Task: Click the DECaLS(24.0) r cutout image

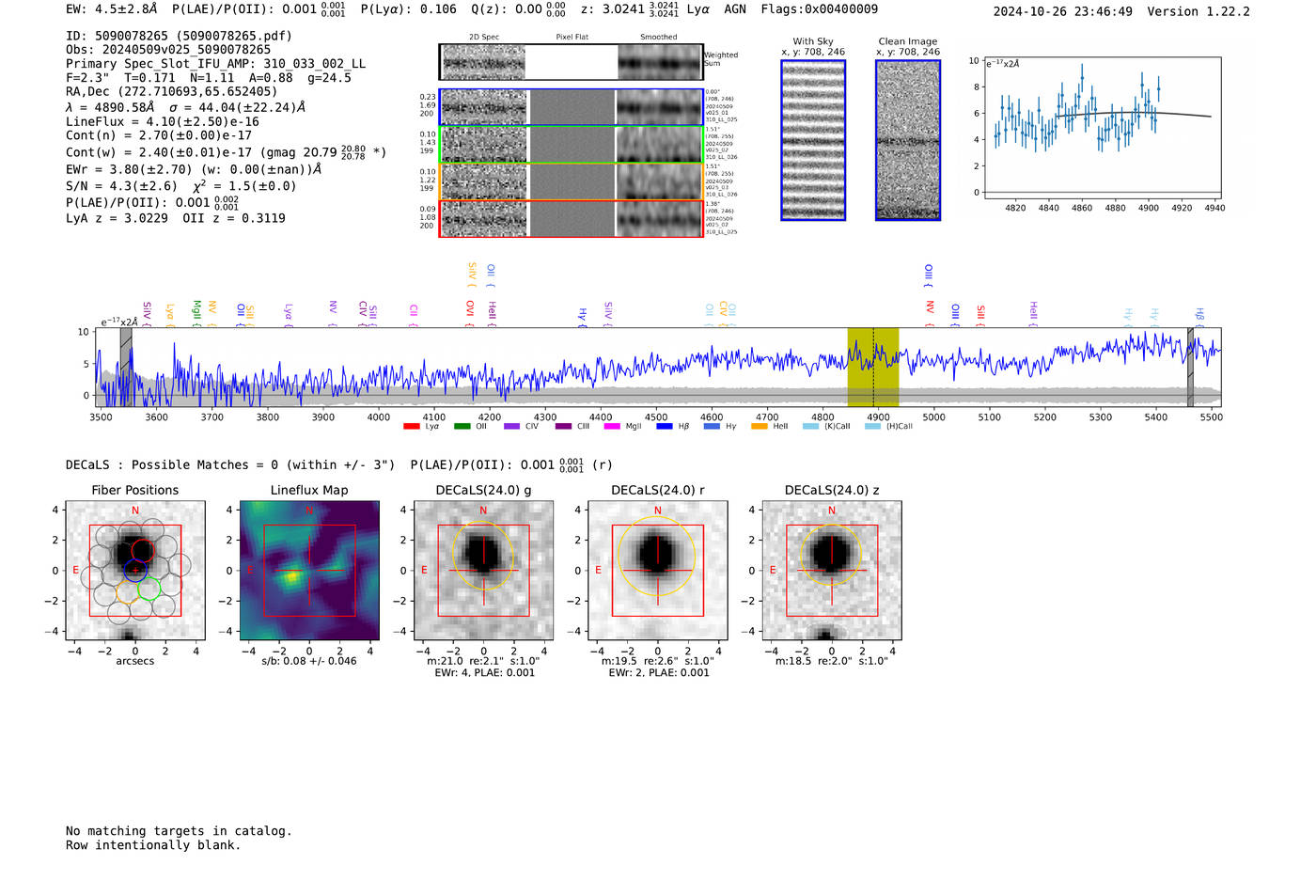Action: pyautogui.click(x=657, y=571)
